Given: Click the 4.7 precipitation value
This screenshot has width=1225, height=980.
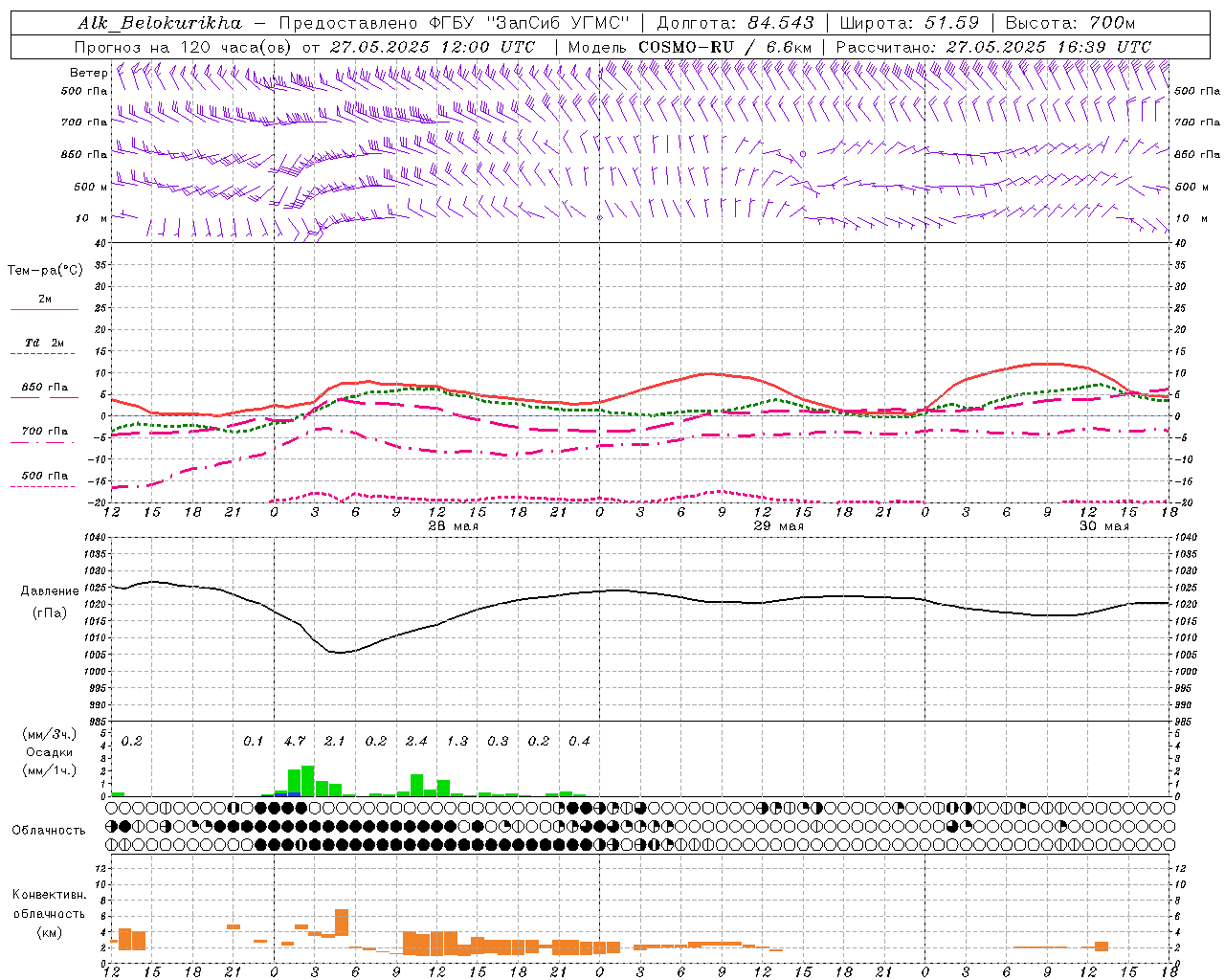Looking at the screenshot, I should [294, 742].
